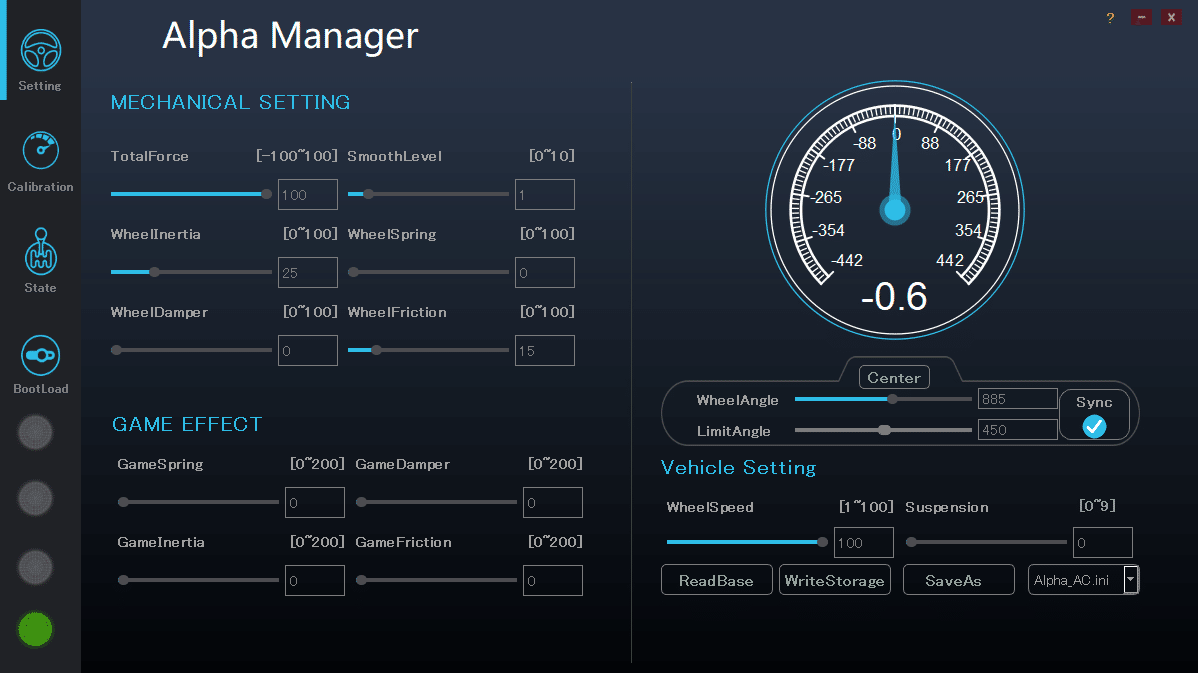Close the Alpha Manager window

[1171, 17]
